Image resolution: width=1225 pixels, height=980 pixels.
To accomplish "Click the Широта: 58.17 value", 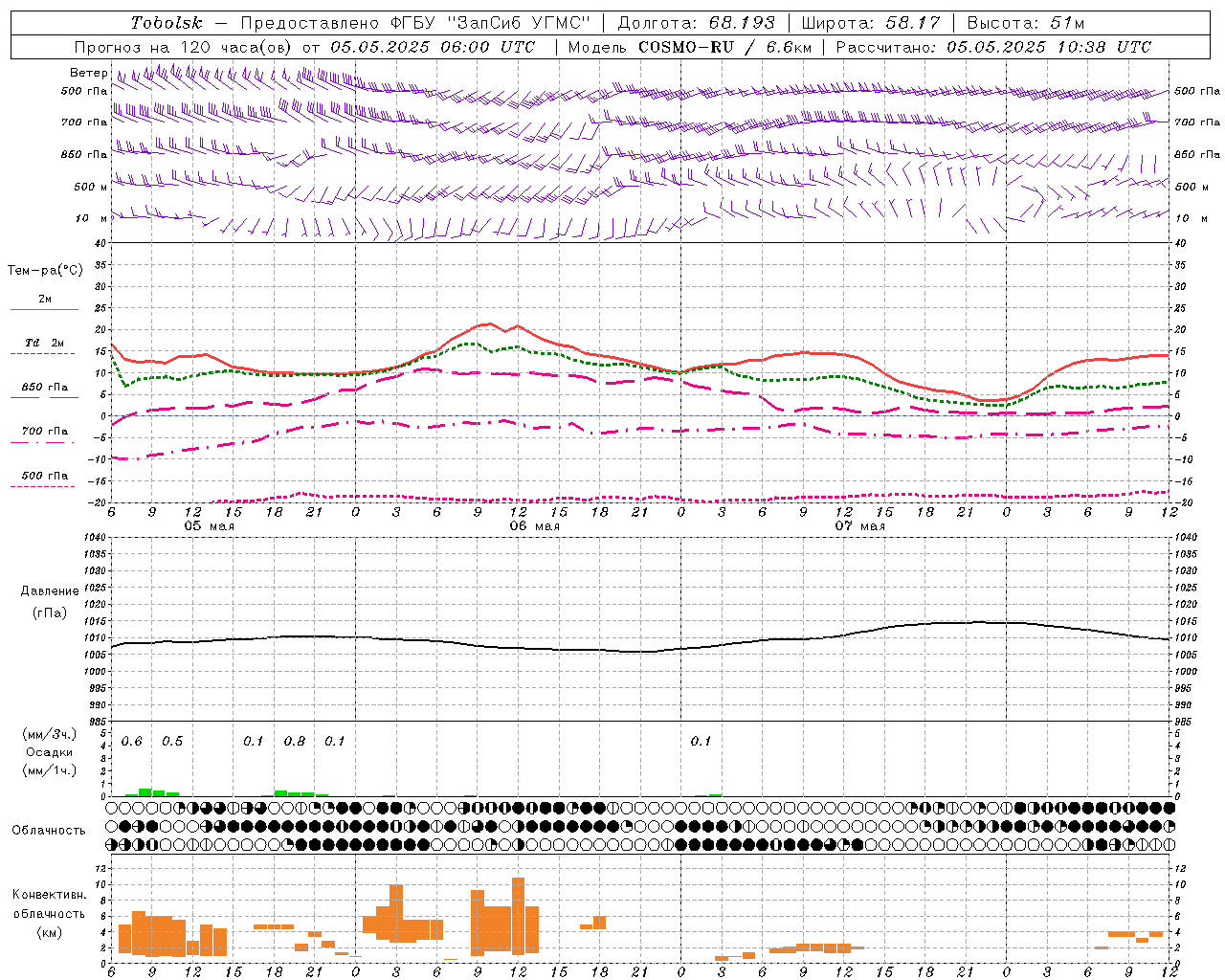I will [871, 23].
